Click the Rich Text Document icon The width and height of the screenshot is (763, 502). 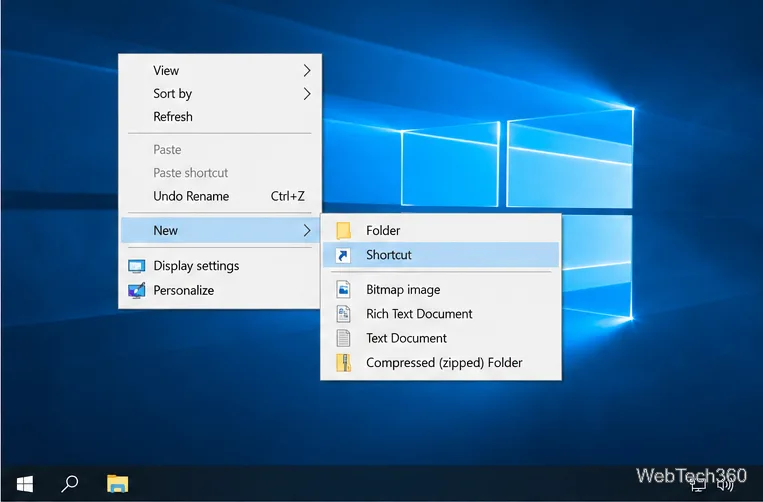(x=344, y=314)
